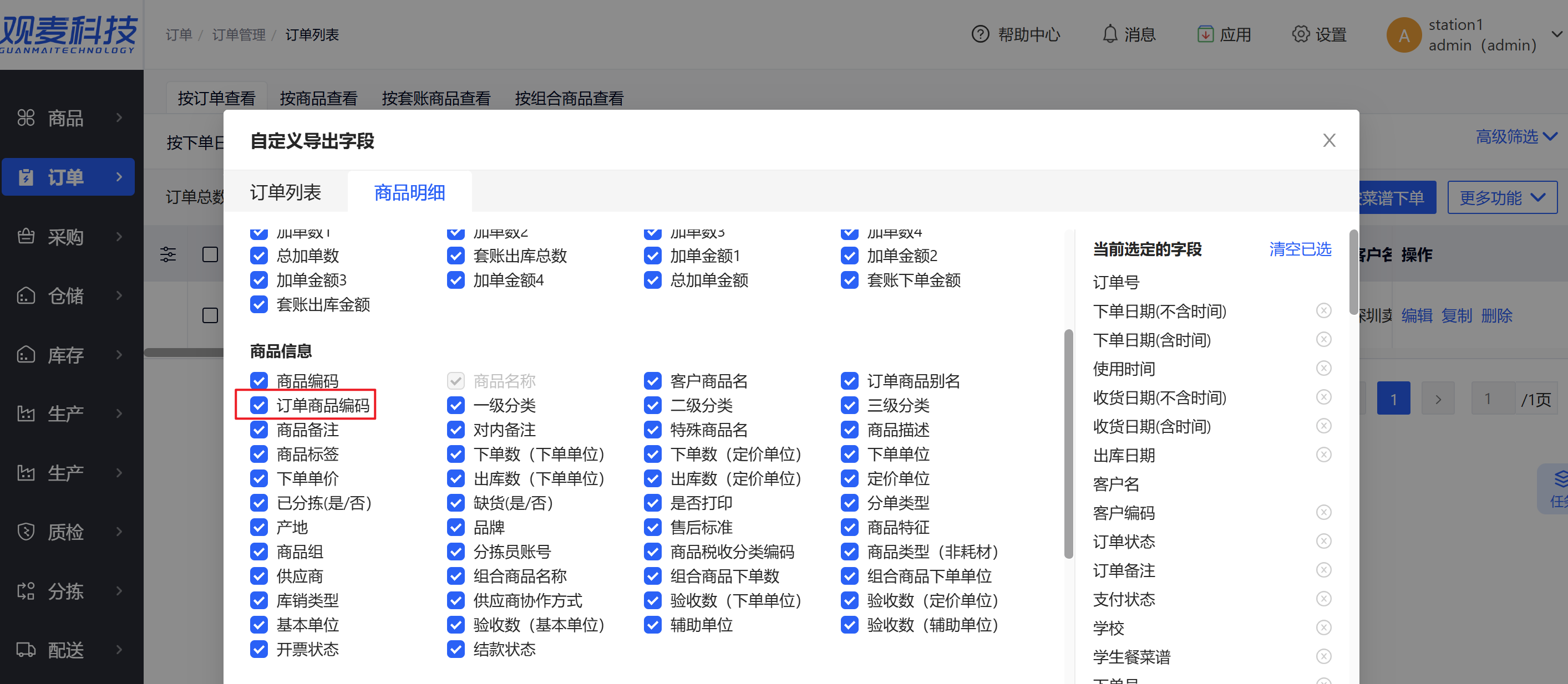Expand the 质检 sidebar menu arrow
Viewport: 1568px width, 684px height.
coord(119,531)
